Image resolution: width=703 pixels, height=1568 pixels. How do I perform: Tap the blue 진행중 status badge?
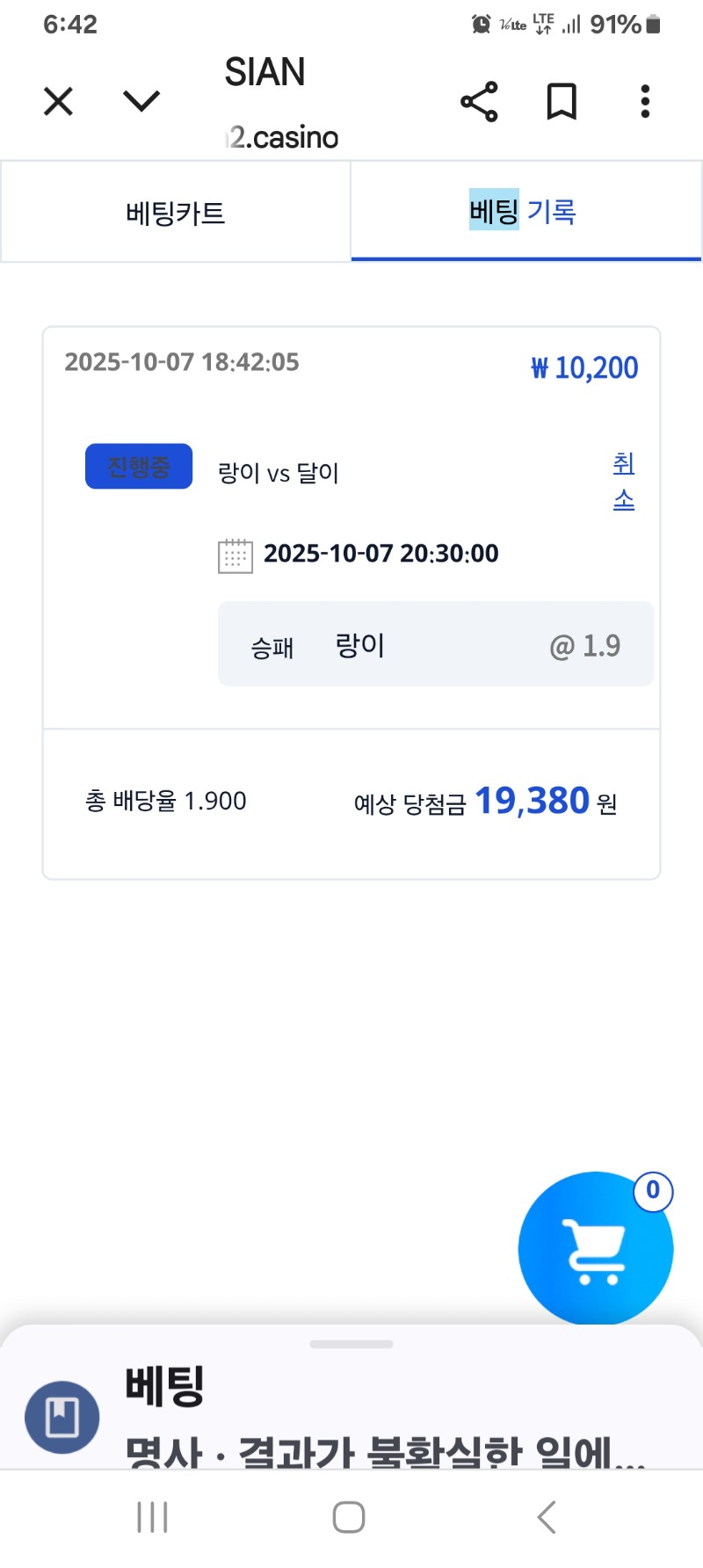[139, 466]
